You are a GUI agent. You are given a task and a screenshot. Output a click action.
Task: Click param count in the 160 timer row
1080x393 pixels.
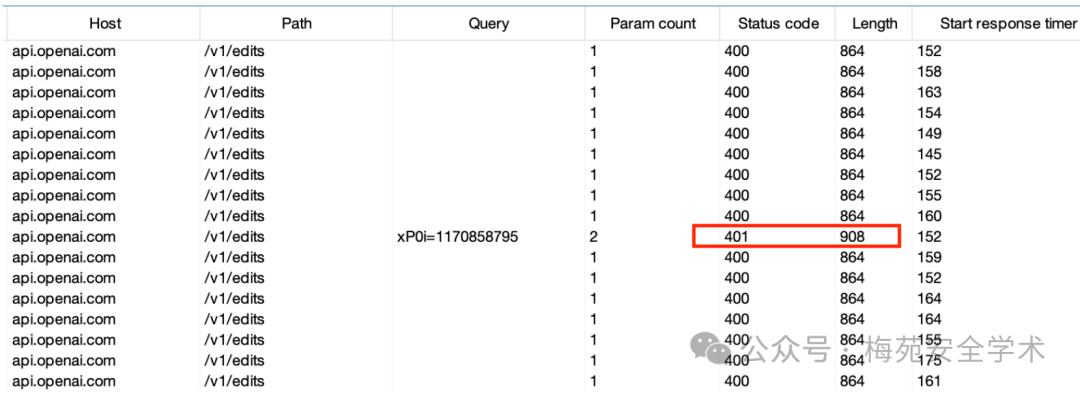(593, 216)
